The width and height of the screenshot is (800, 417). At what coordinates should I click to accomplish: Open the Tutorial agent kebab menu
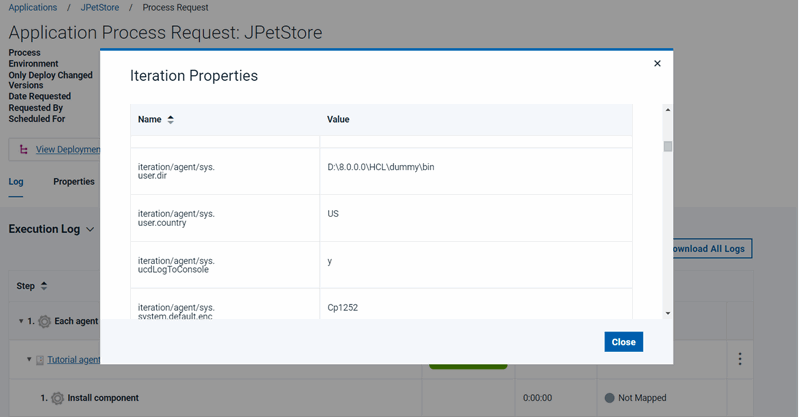[x=740, y=359]
